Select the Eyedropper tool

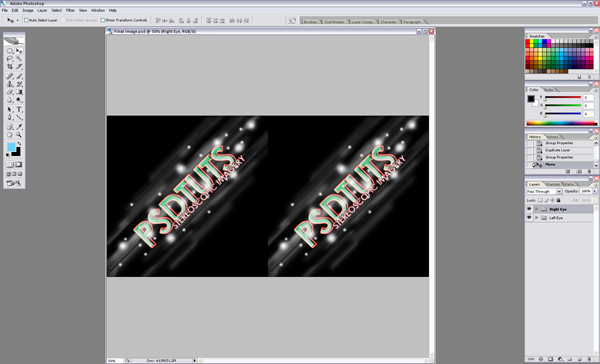pos(19,127)
